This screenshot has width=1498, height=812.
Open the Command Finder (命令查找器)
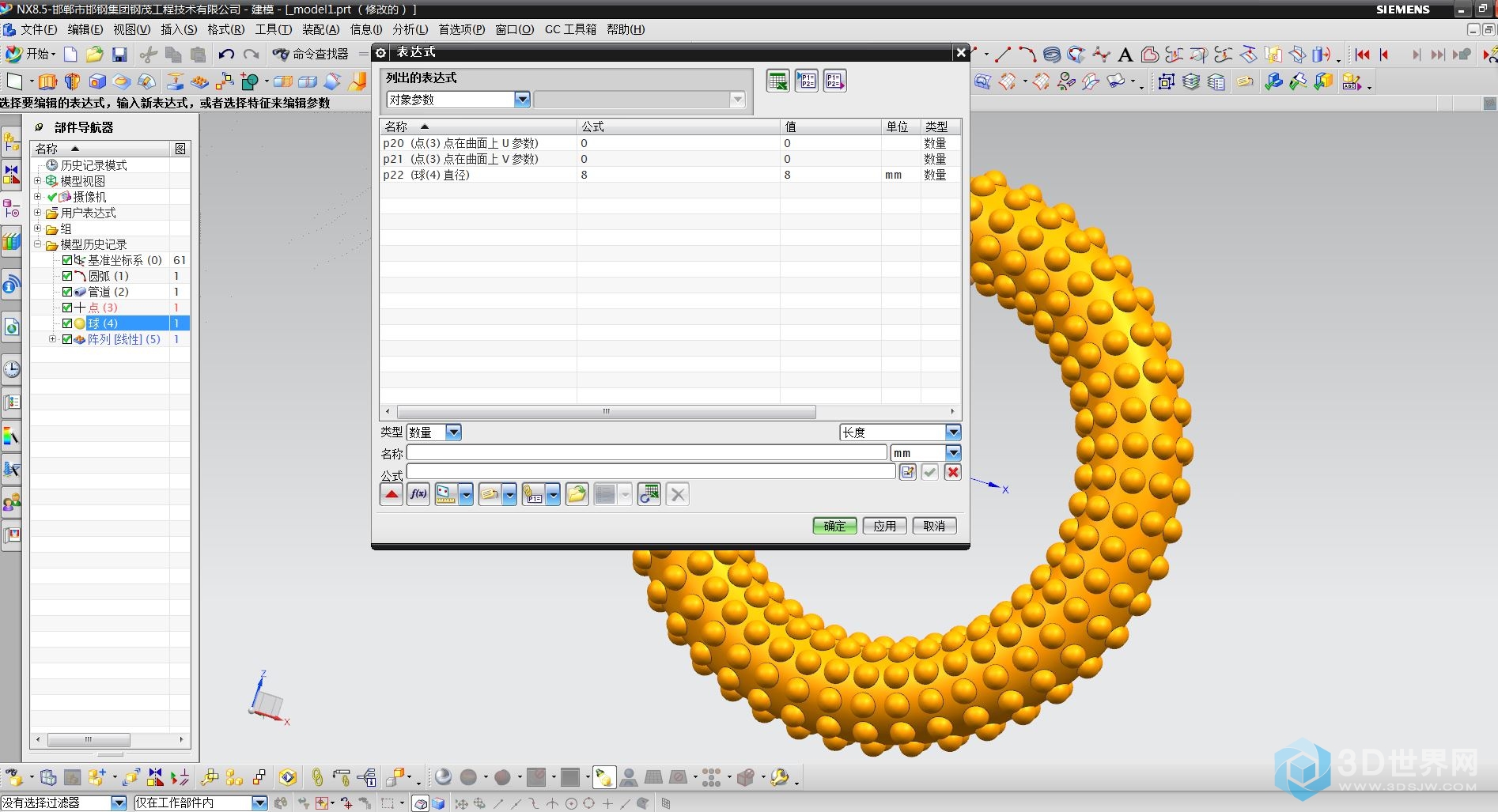(x=310, y=54)
